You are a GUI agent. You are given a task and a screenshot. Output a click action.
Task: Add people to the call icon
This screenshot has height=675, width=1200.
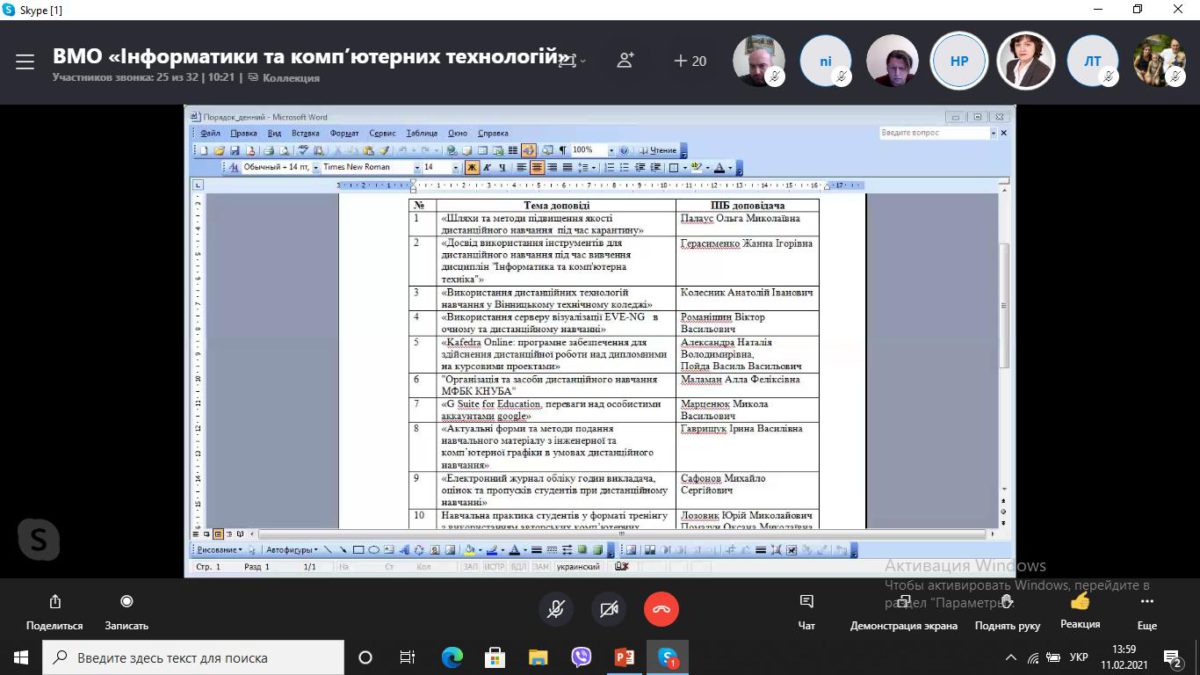[626, 60]
